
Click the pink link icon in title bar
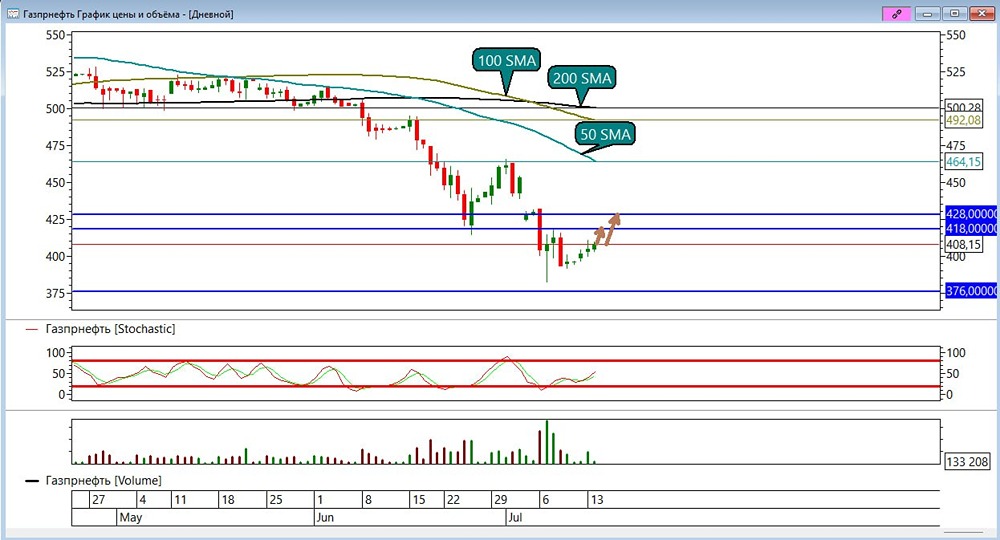point(897,13)
